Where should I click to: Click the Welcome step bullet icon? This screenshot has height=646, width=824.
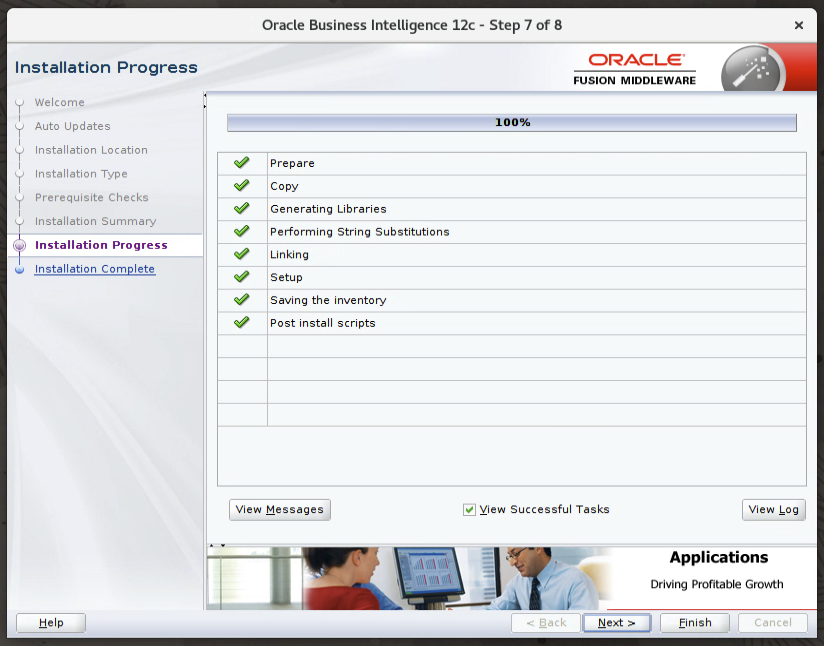19,102
